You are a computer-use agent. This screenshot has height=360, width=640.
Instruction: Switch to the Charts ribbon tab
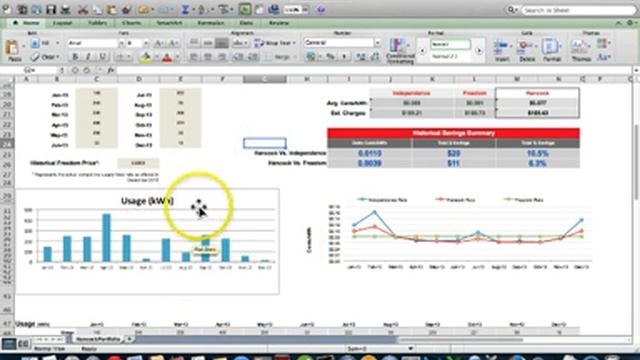[x=131, y=23]
